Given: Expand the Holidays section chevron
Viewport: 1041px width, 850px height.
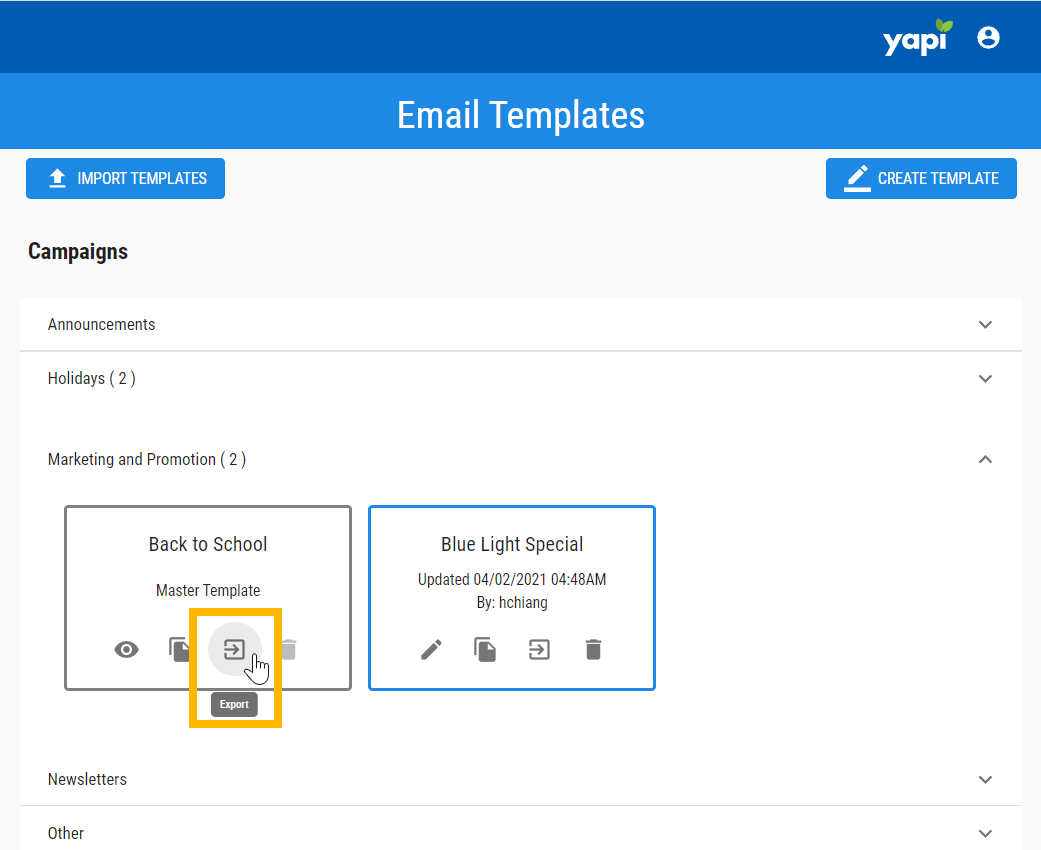Looking at the screenshot, I should click(985, 379).
